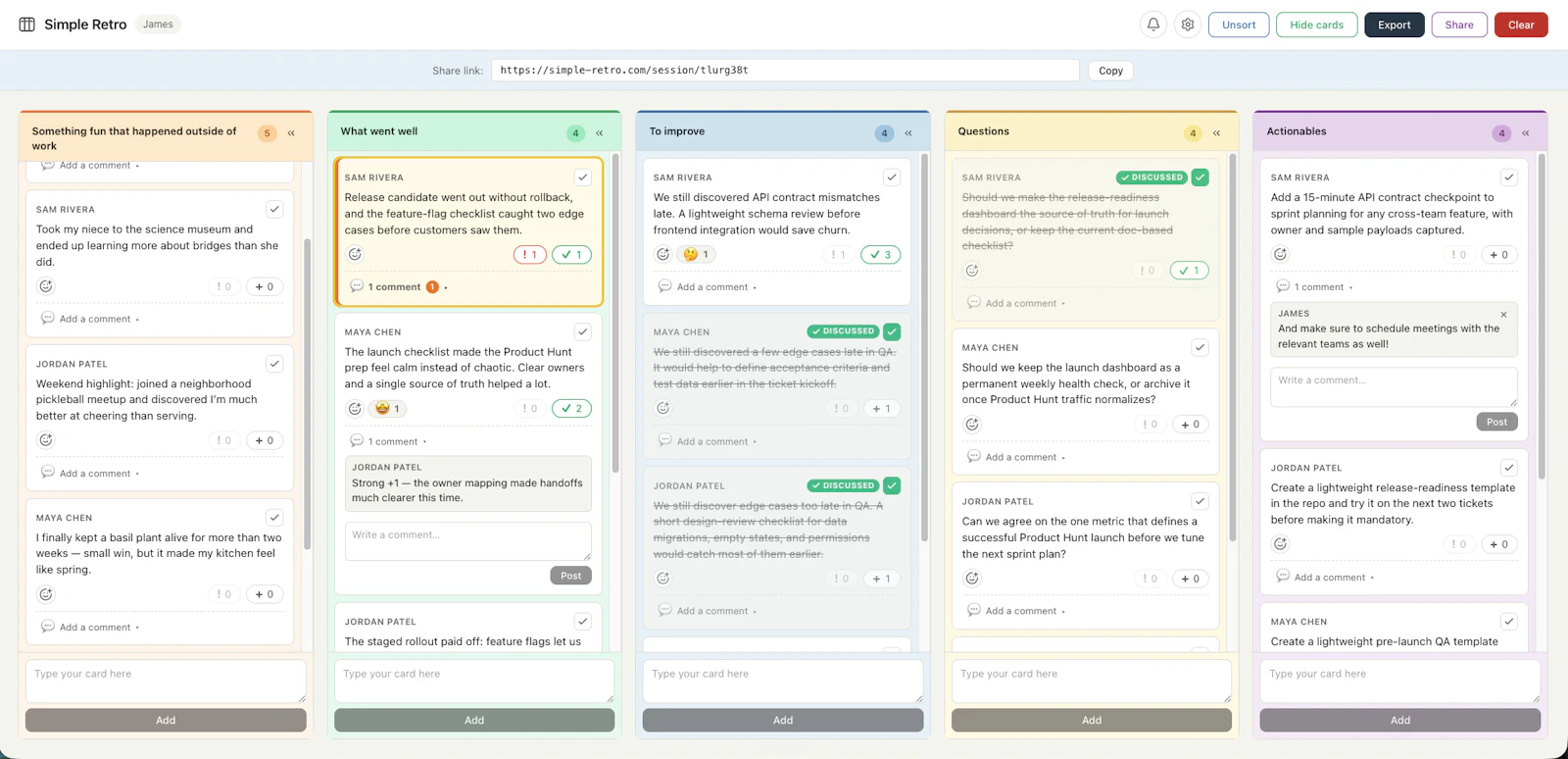This screenshot has width=1568, height=759.
Task: Post comment on API contract checkpoint card
Action: tap(1496, 422)
